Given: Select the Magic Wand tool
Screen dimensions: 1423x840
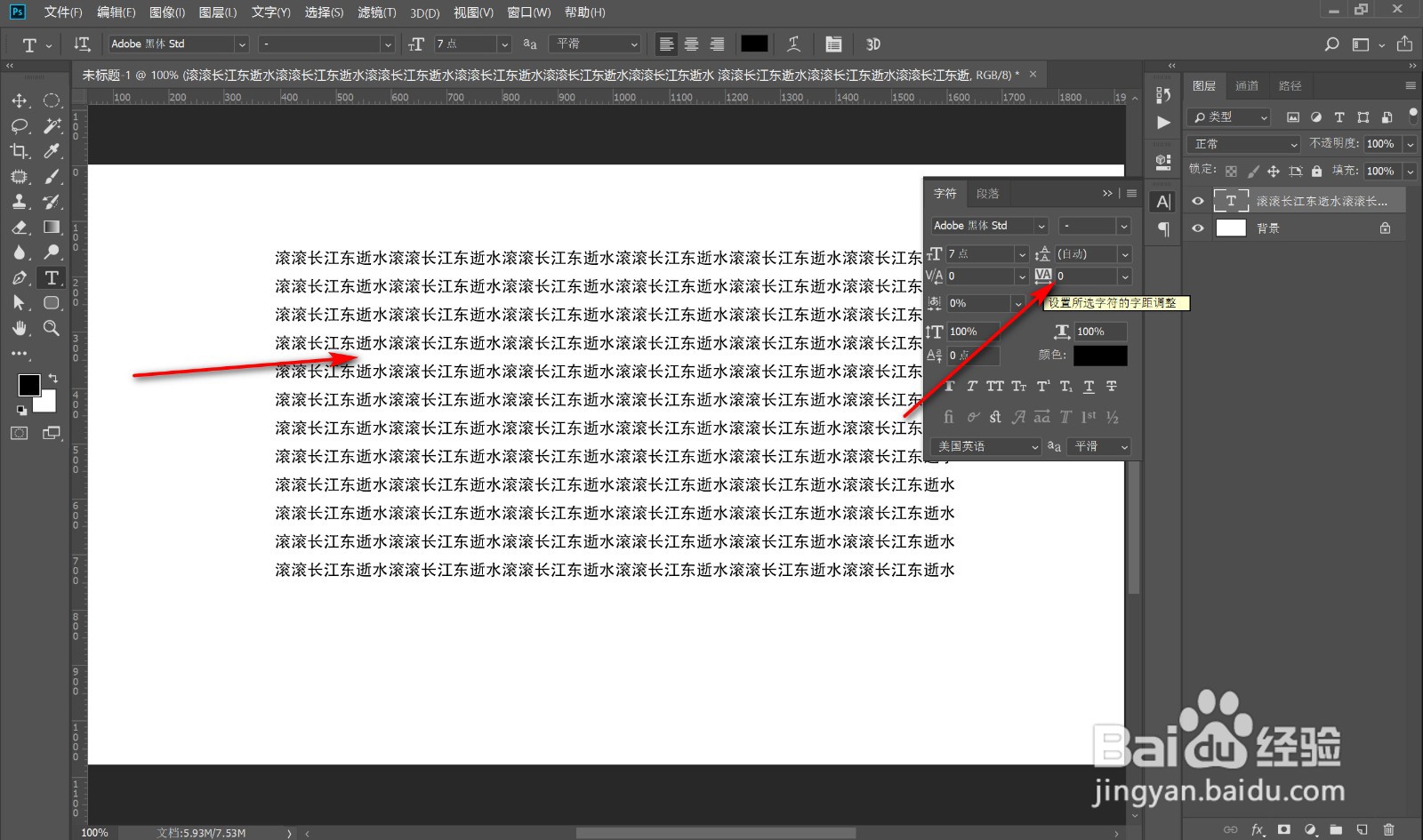Looking at the screenshot, I should [x=52, y=125].
